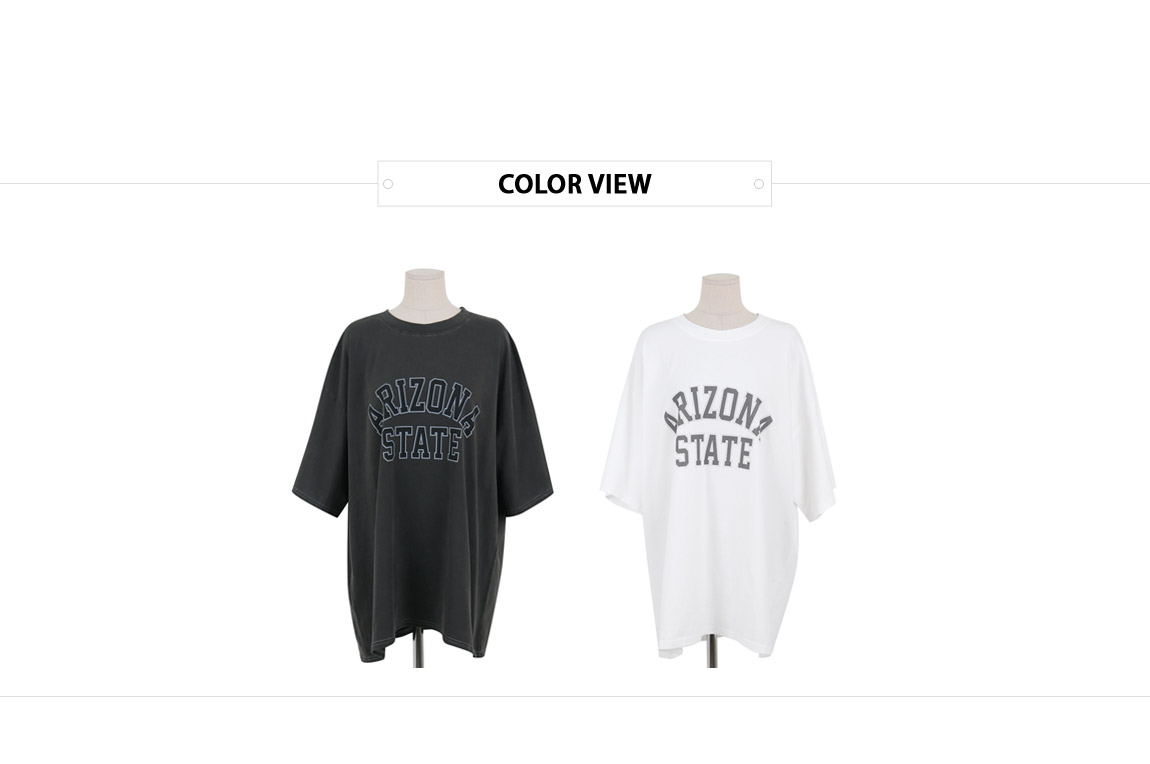Click the left circle in COLOR VIEW banner
The height and width of the screenshot is (764, 1150).
point(388,184)
